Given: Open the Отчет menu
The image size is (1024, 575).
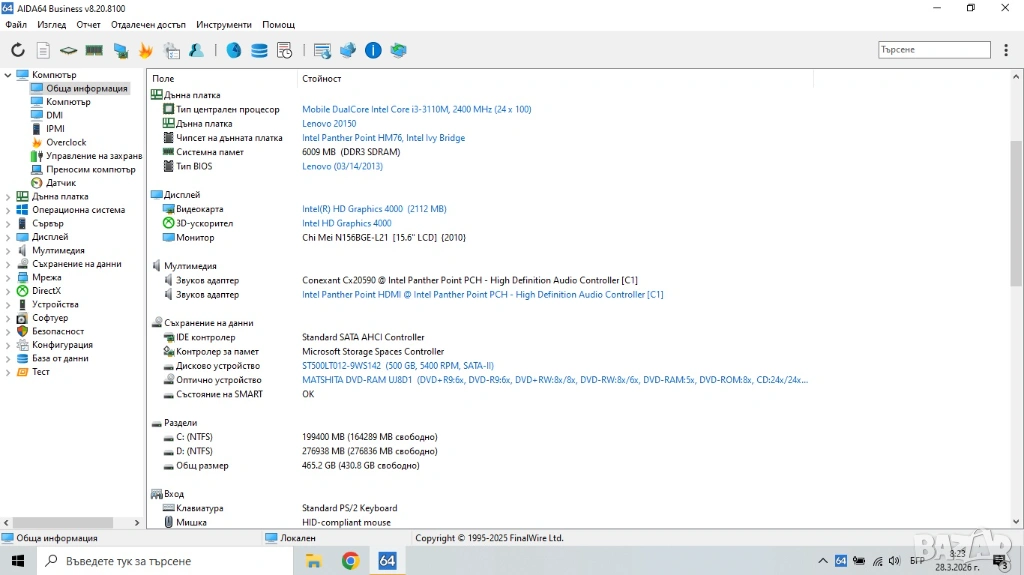Looking at the screenshot, I should 88,24.
